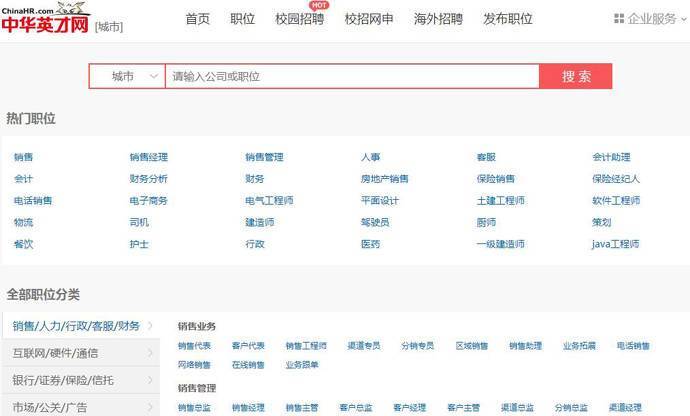Click 电子商务 in hot positions
Screen dimensions: 690x416
[149, 201]
